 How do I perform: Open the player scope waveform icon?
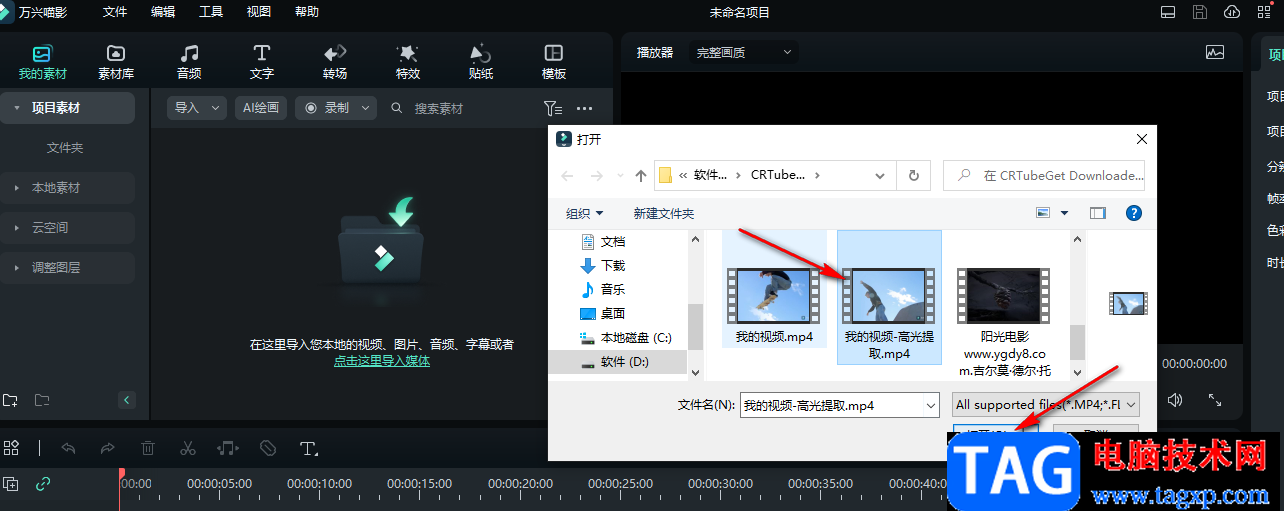1215,52
